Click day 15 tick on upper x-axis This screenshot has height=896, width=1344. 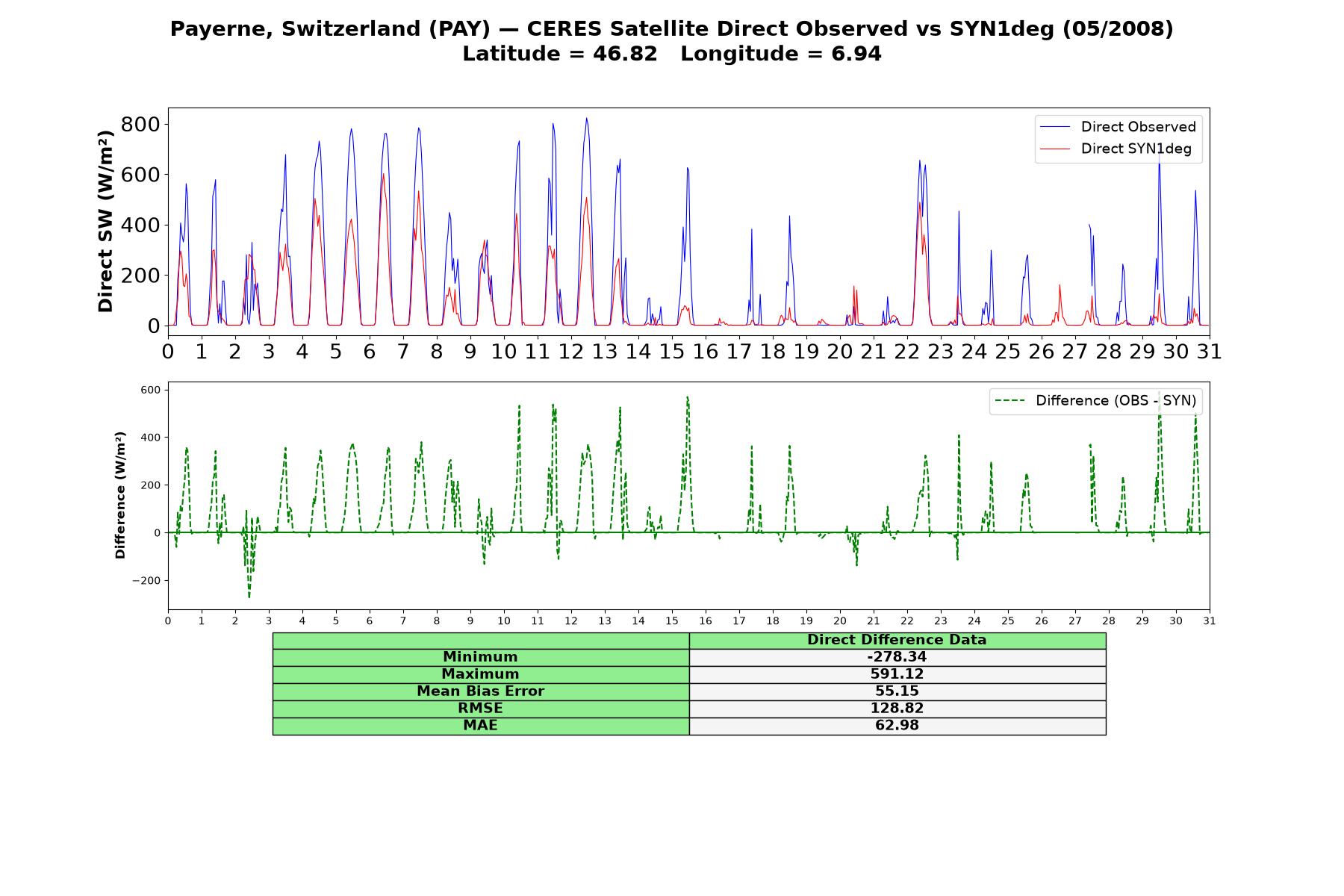click(x=672, y=351)
